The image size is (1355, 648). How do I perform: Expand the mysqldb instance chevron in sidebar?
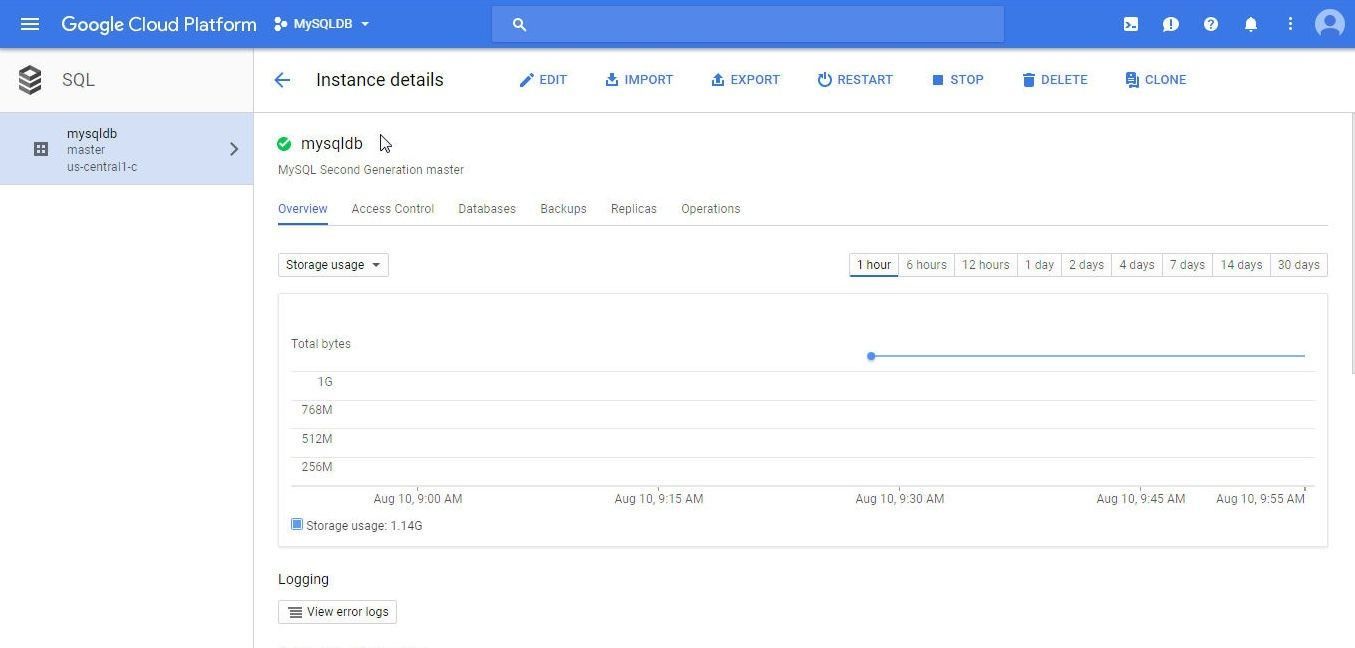tap(234, 149)
